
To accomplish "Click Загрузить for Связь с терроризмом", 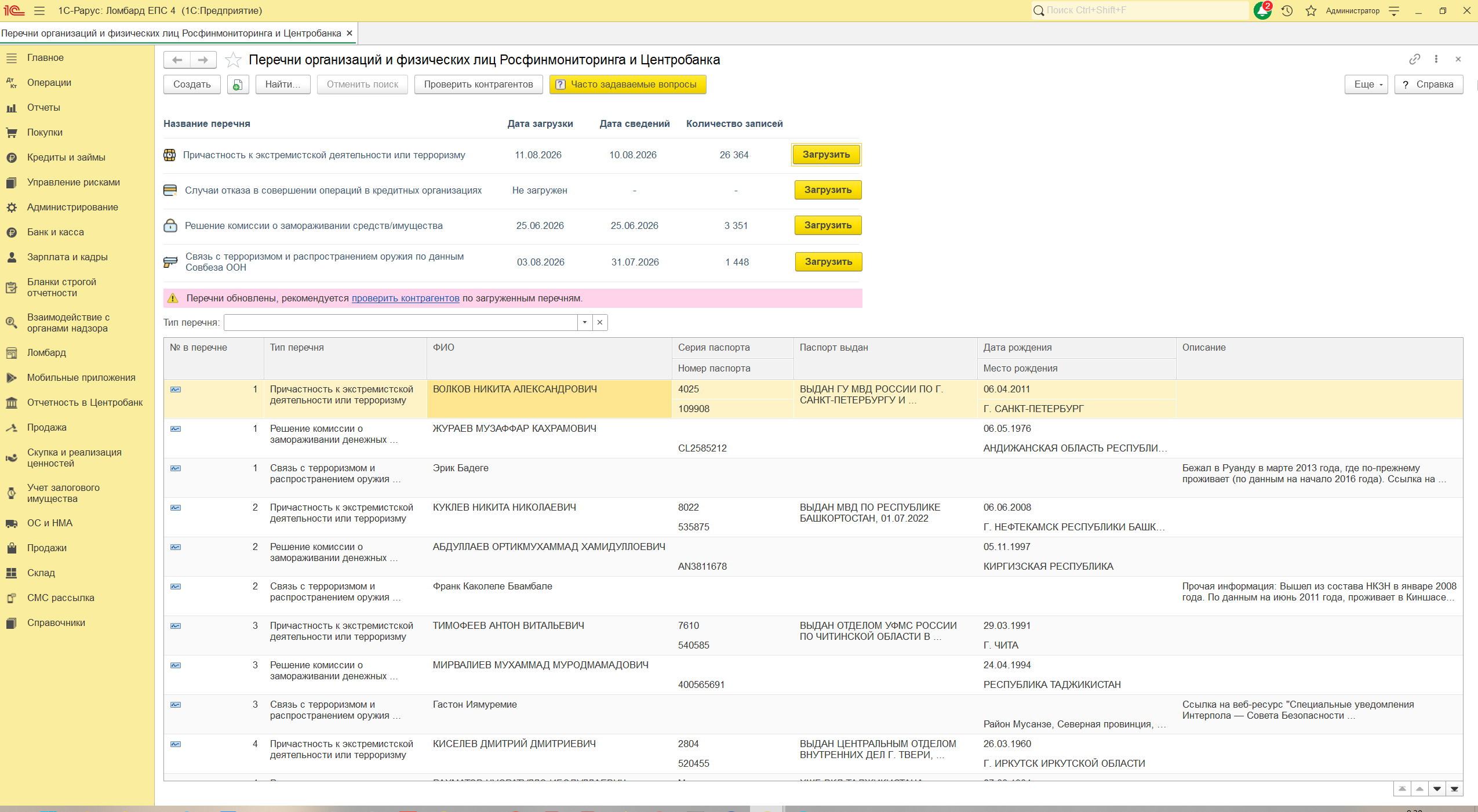I will (x=828, y=262).
